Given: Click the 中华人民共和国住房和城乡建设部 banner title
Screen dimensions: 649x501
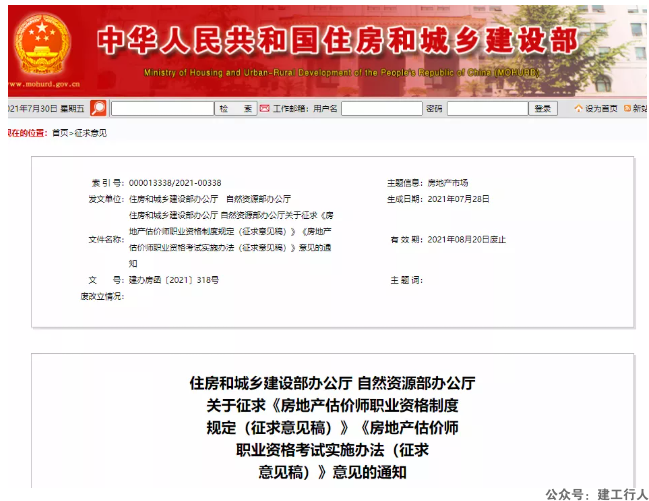Looking at the screenshot, I should 337,41.
